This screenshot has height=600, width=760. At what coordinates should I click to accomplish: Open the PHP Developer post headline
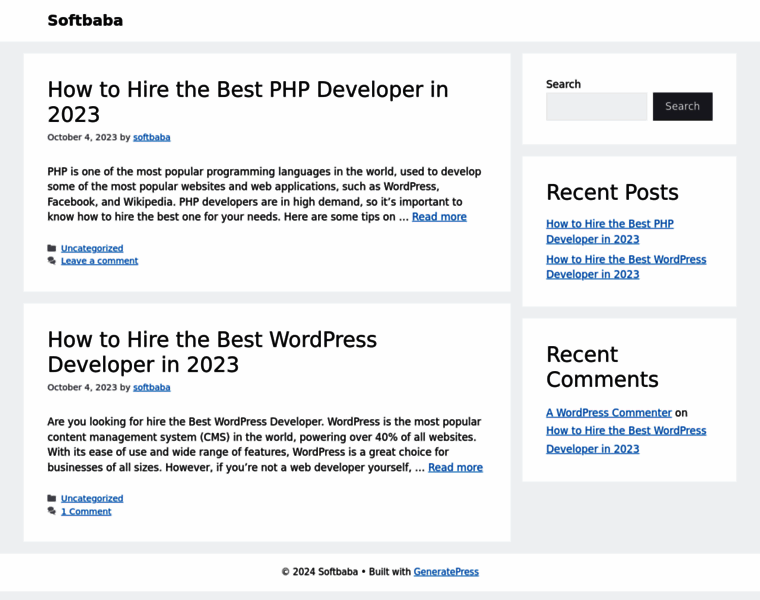pos(247,101)
